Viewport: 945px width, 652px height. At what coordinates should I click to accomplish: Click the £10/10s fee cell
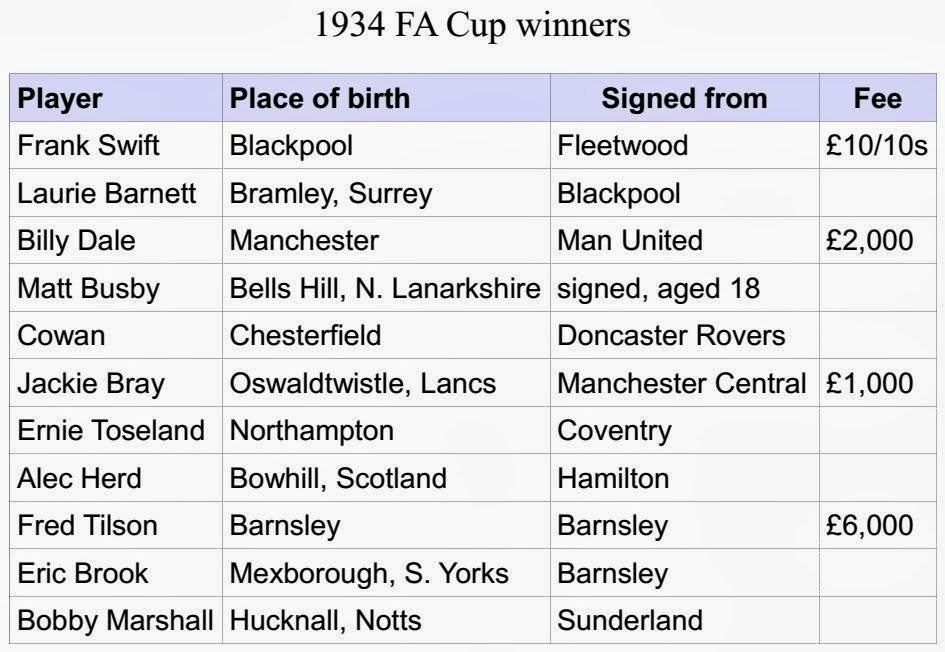[x=877, y=146]
